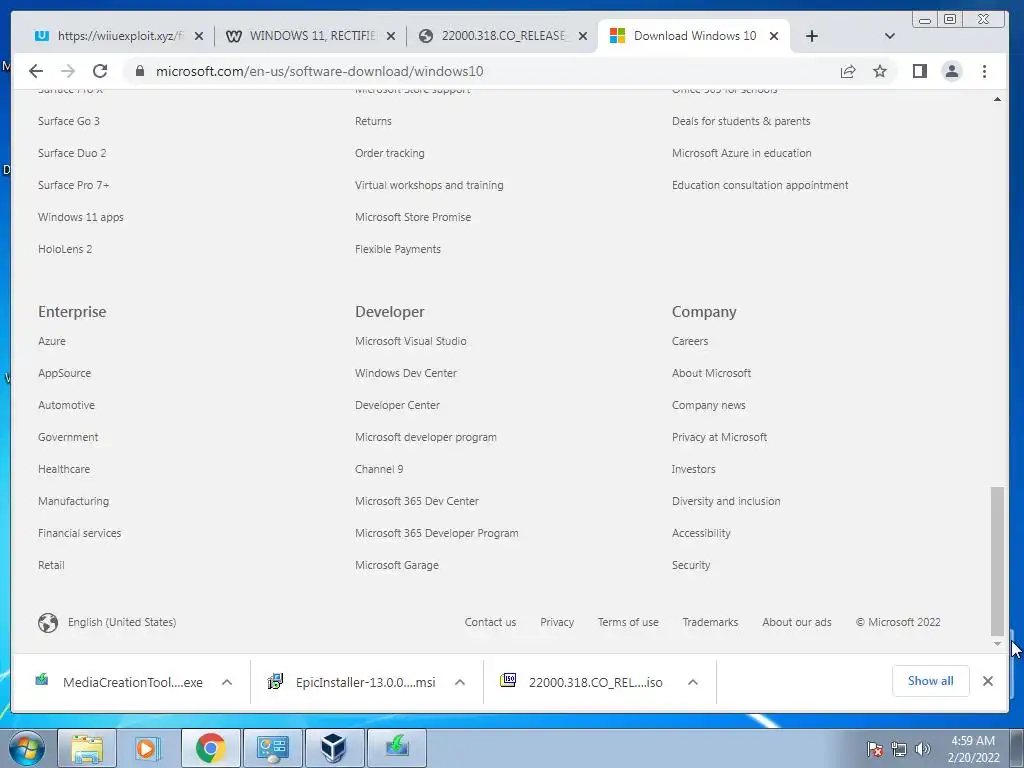Open the Chrome three-dot menu
Image resolution: width=1024 pixels, height=768 pixels.
tap(984, 71)
